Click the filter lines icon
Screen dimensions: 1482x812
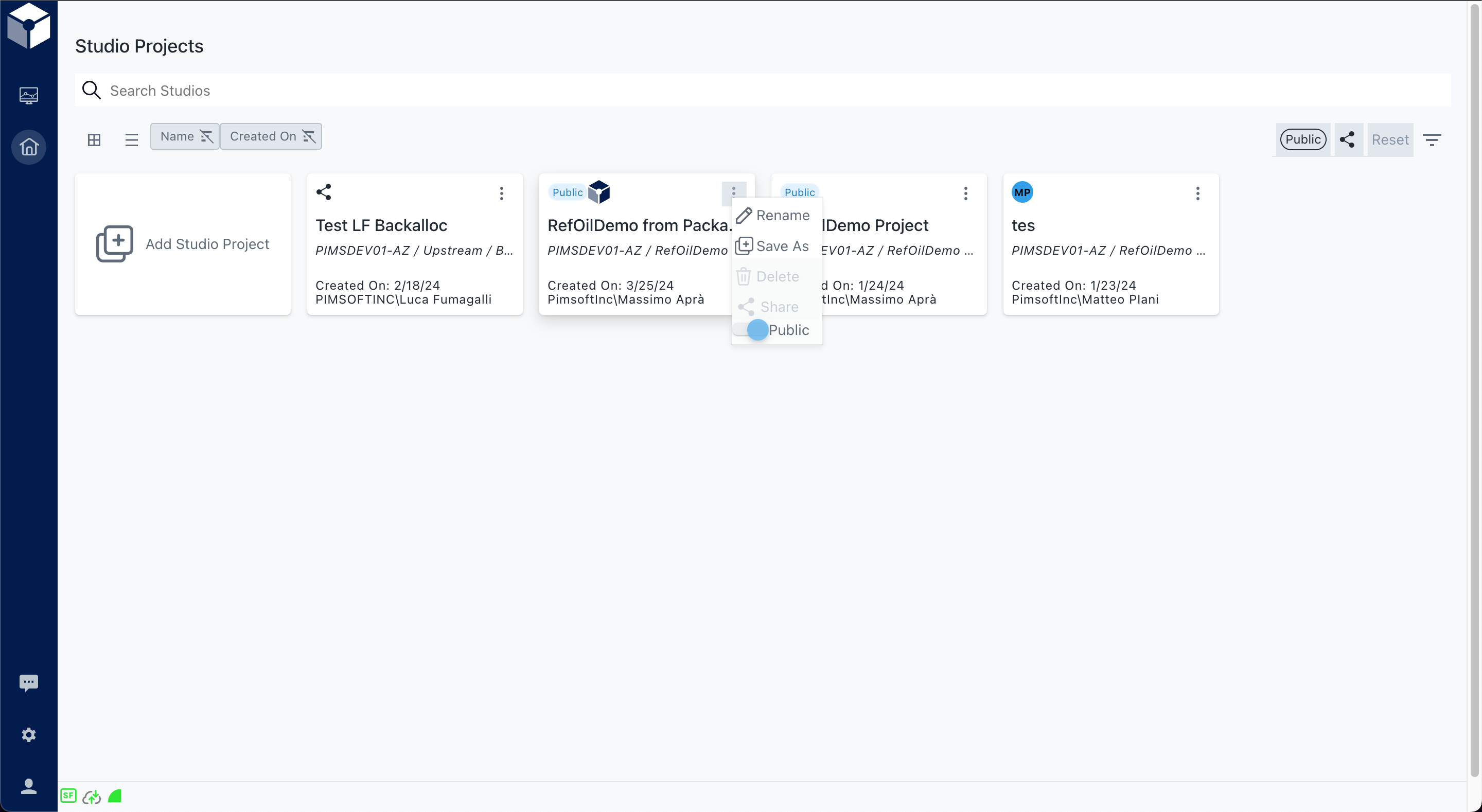tap(1432, 139)
